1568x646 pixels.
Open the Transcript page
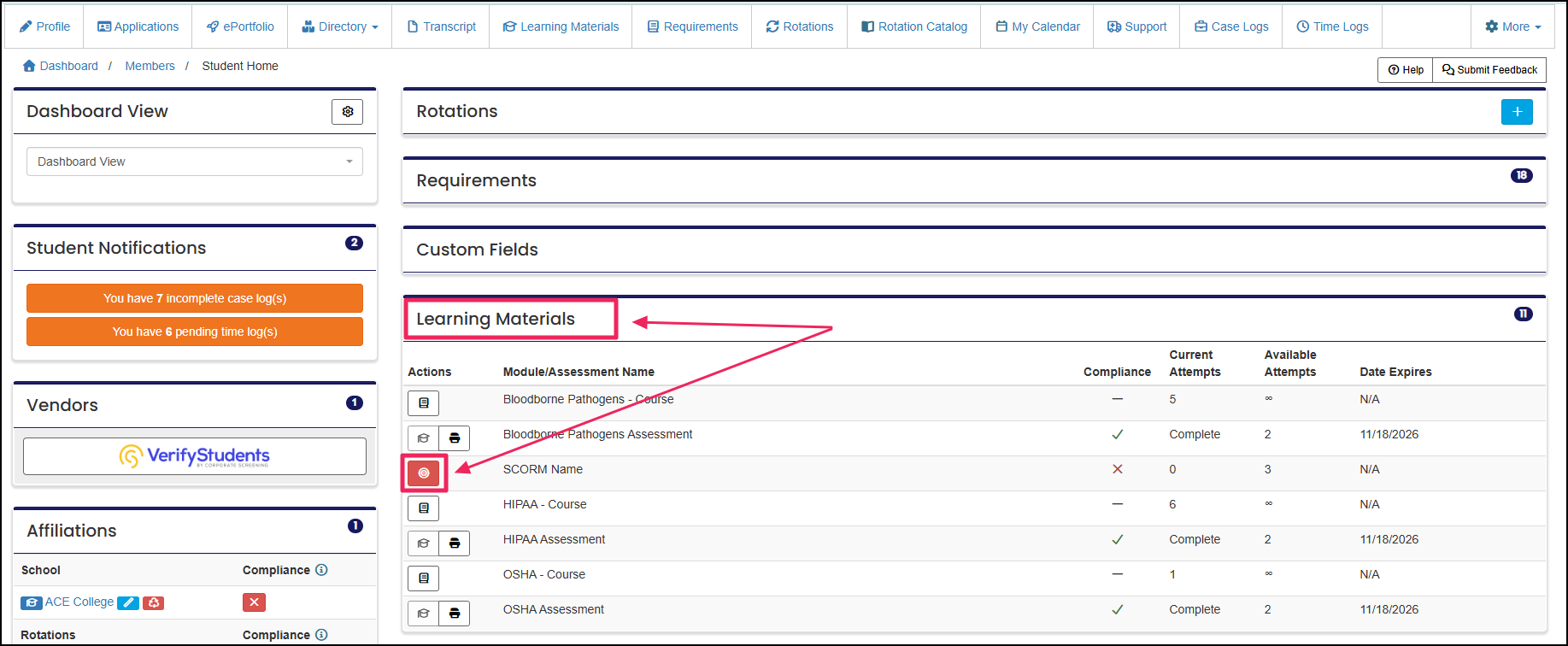click(442, 26)
